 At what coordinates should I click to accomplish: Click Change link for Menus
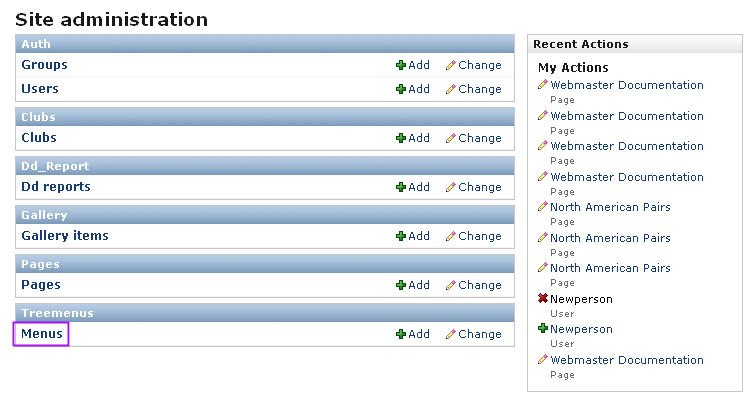point(479,334)
